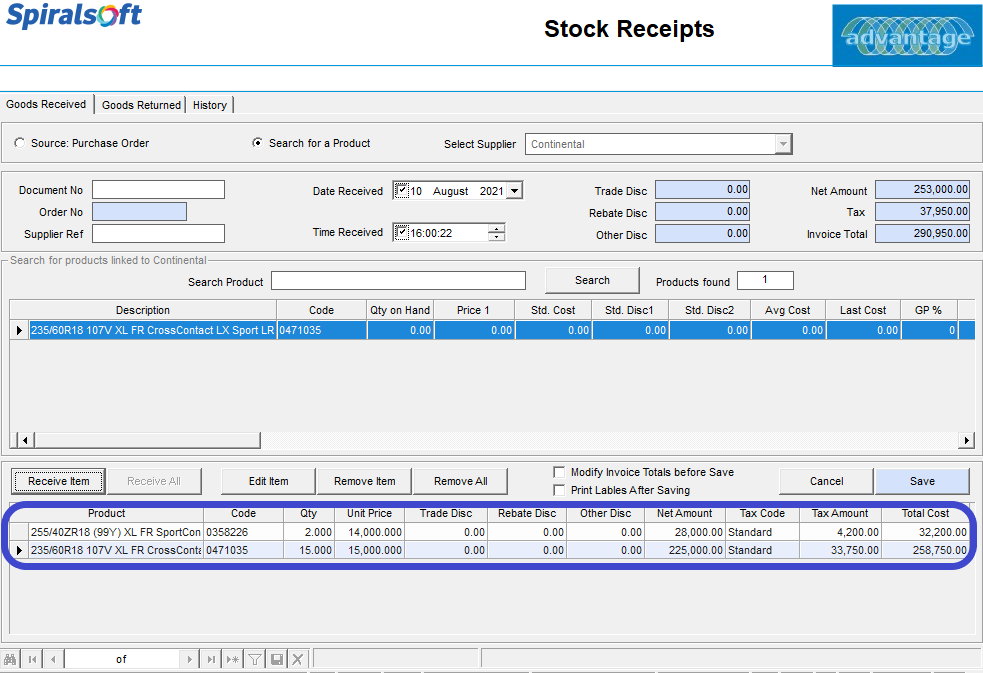
Task: Click the Save button
Action: click(x=922, y=481)
